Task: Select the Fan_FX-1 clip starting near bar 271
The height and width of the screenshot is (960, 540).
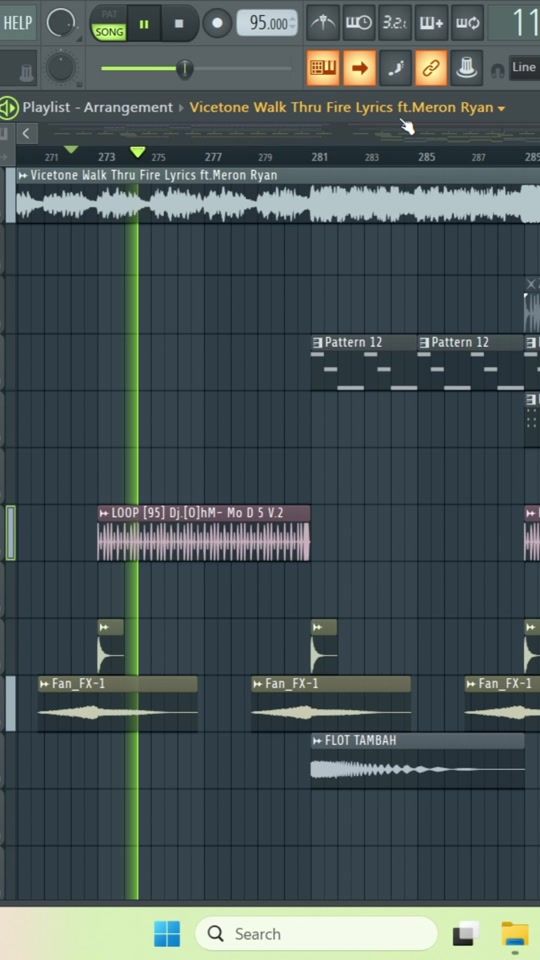Action: tap(118, 704)
